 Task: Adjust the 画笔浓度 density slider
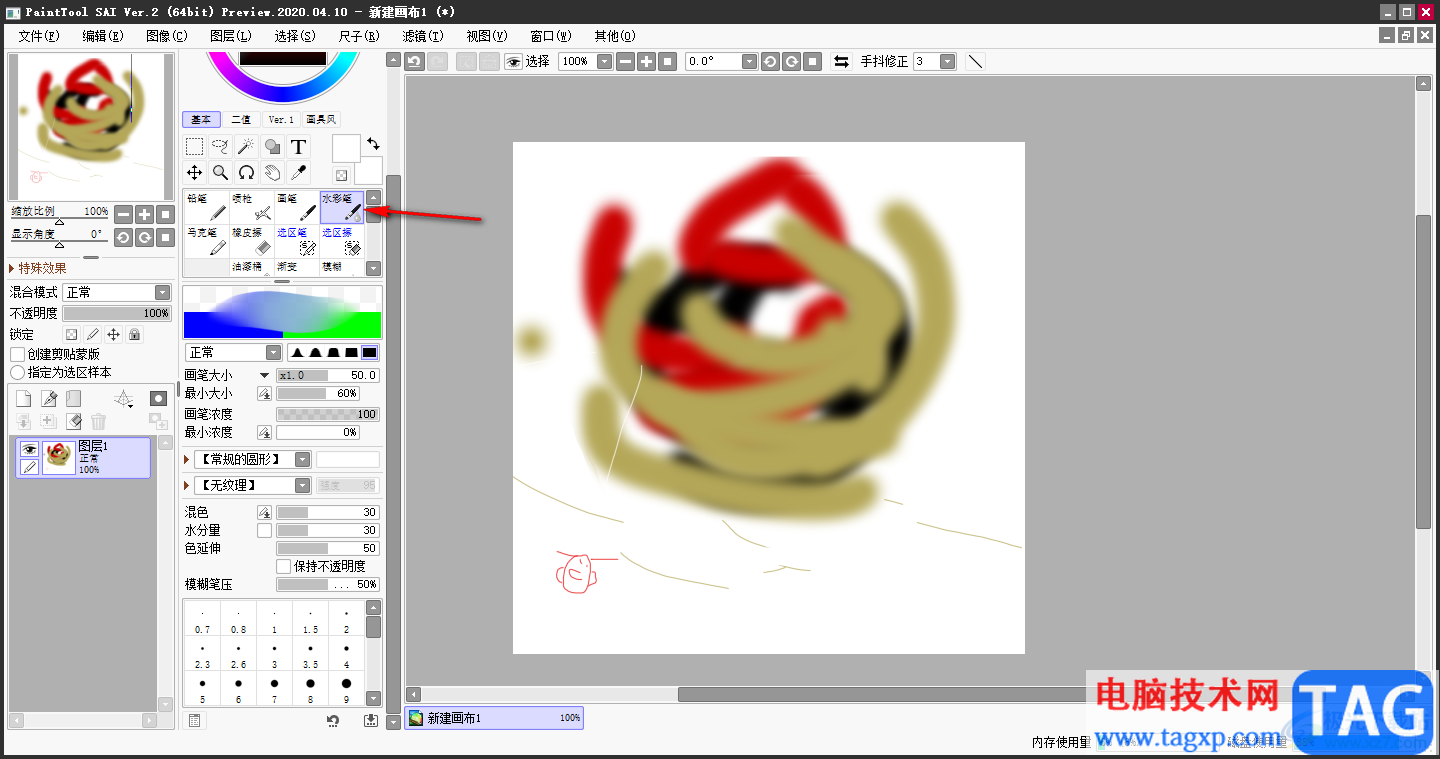click(328, 414)
